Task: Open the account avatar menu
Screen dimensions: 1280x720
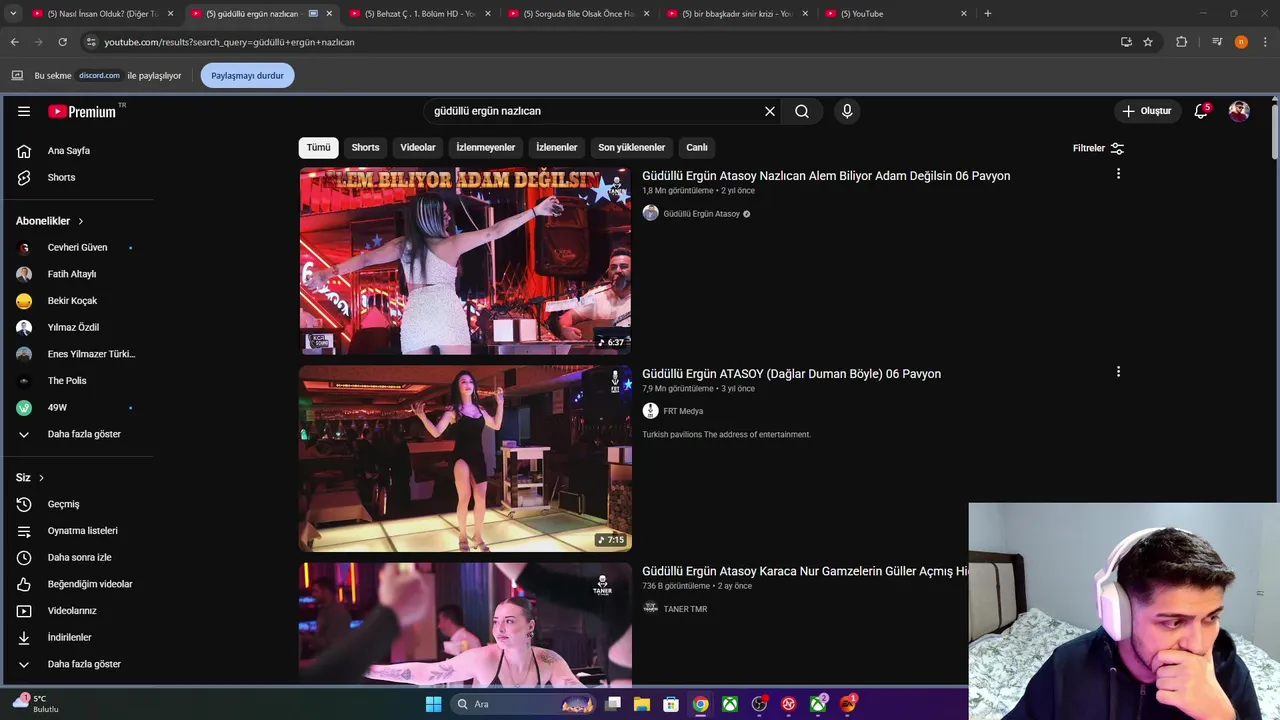Action: coord(1239,111)
